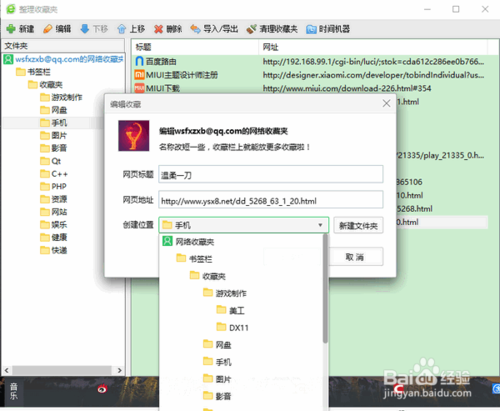Select PHP folder in left tree
This screenshot has width=500, height=411.
[53, 186]
